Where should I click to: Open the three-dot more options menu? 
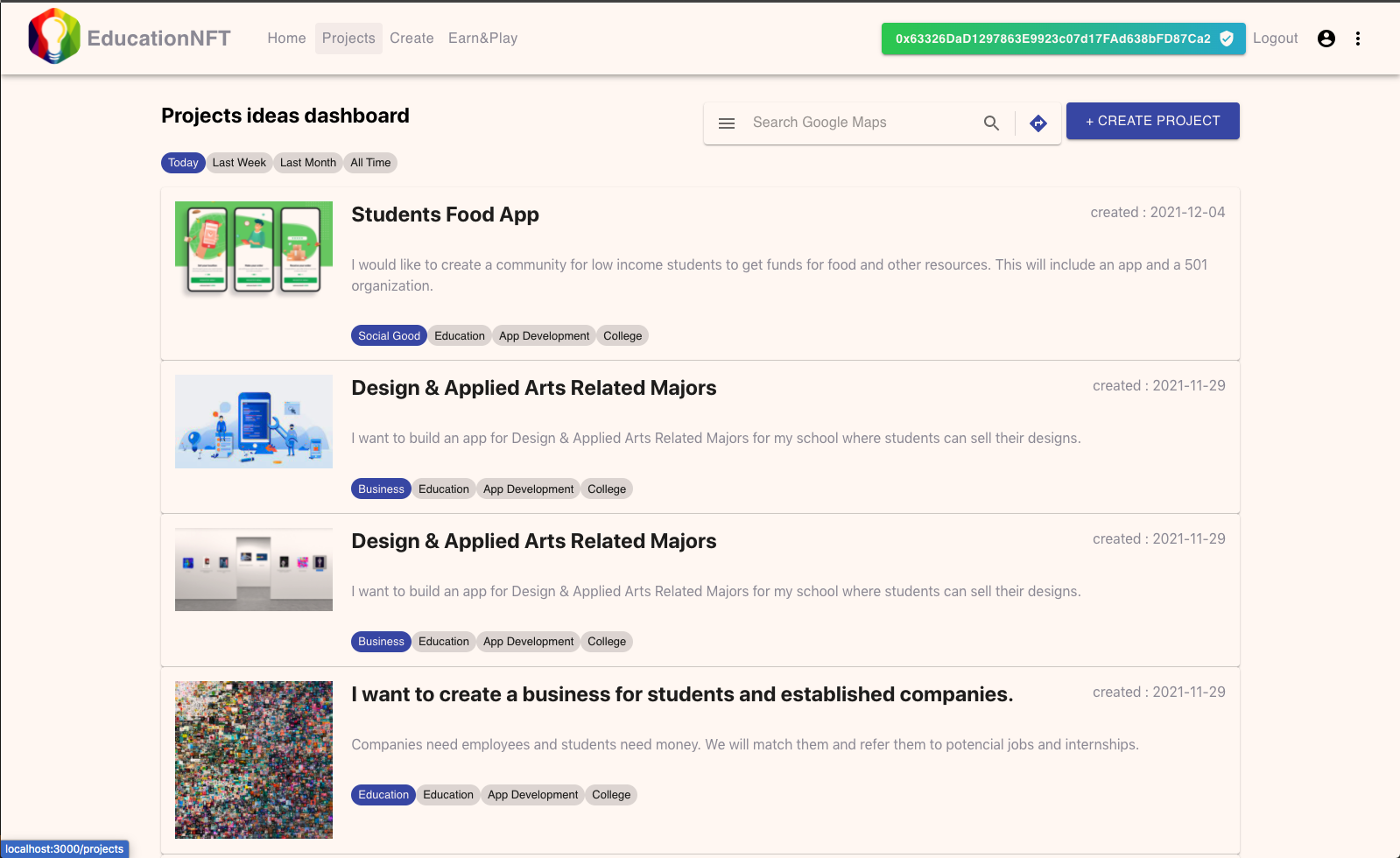[x=1358, y=39]
